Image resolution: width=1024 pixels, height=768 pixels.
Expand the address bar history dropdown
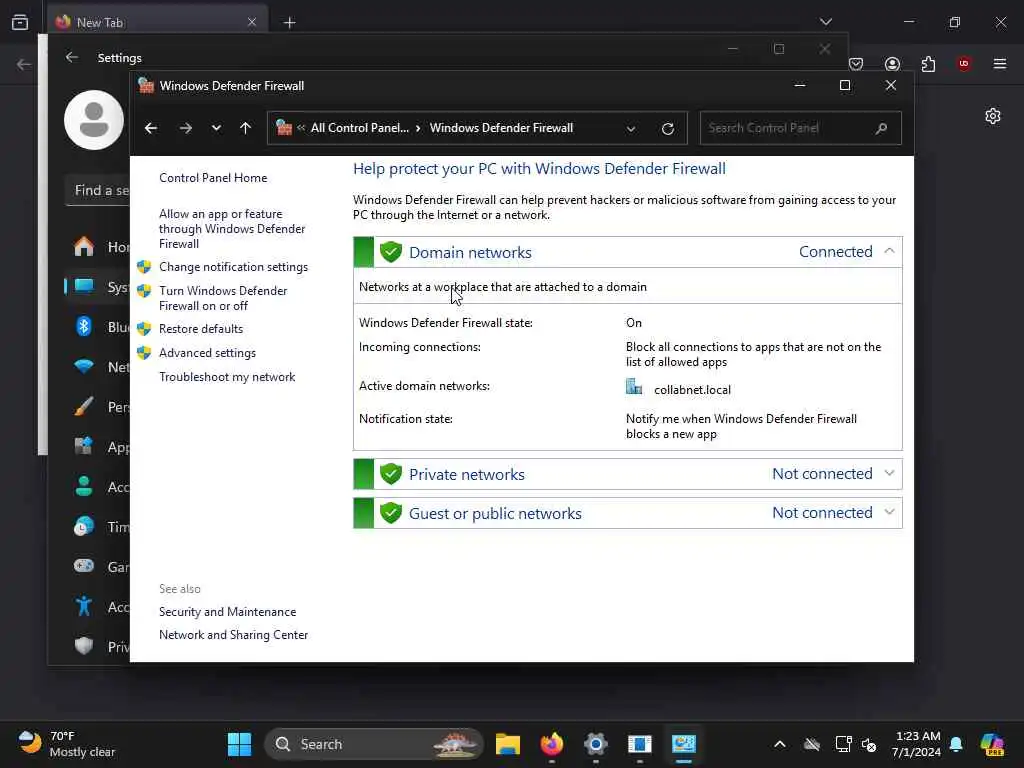point(631,129)
